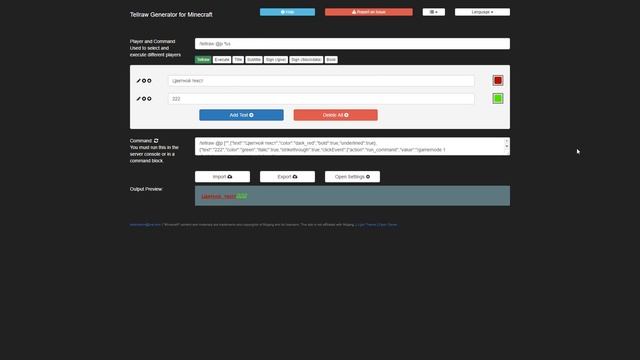The image size is (640, 360).
Task: Switch to the Sign (give) tab
Action: tap(276, 60)
